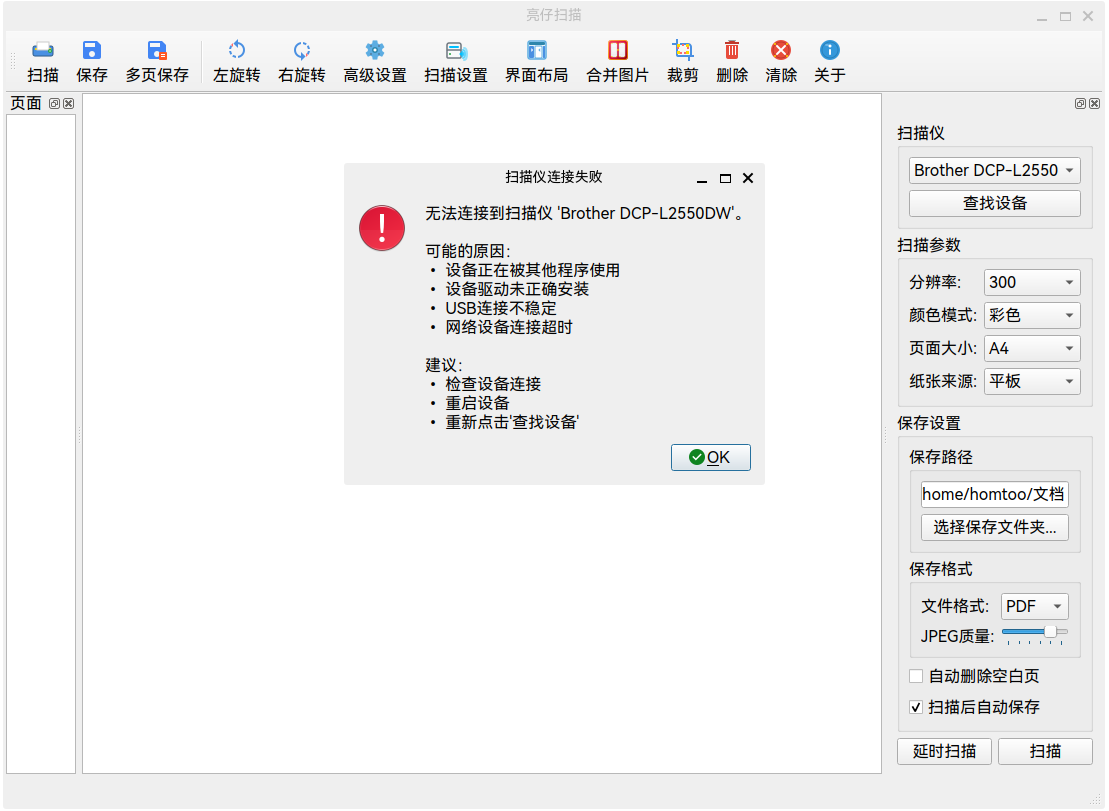The width and height of the screenshot is (1109, 811).
Task: Minimize the 扫描仪连接失败 dialog
Action: click(702, 179)
